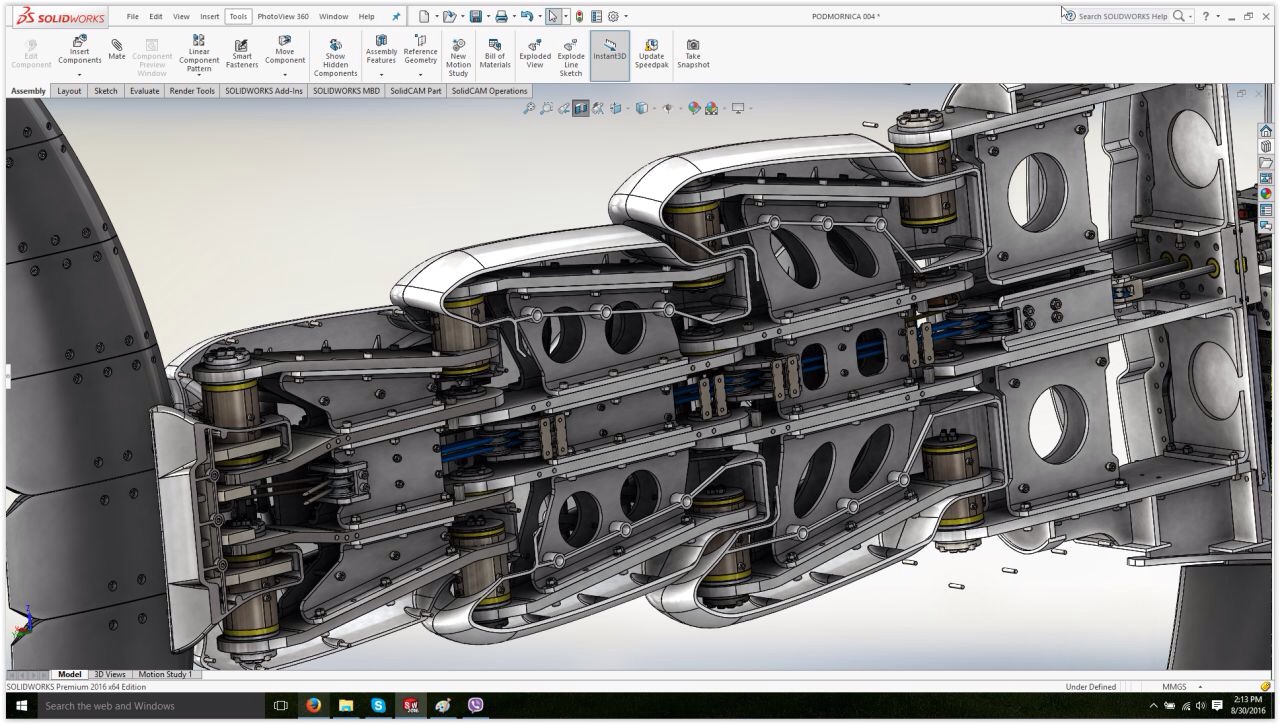Toggle the Instant3D button
Image resolution: width=1280 pixels, height=724 pixels.
[609, 55]
